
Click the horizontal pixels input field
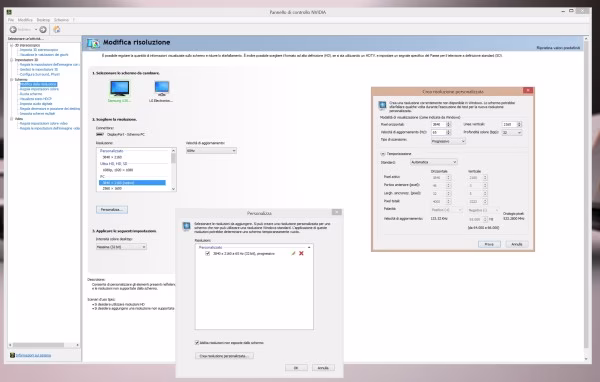tap(439, 124)
